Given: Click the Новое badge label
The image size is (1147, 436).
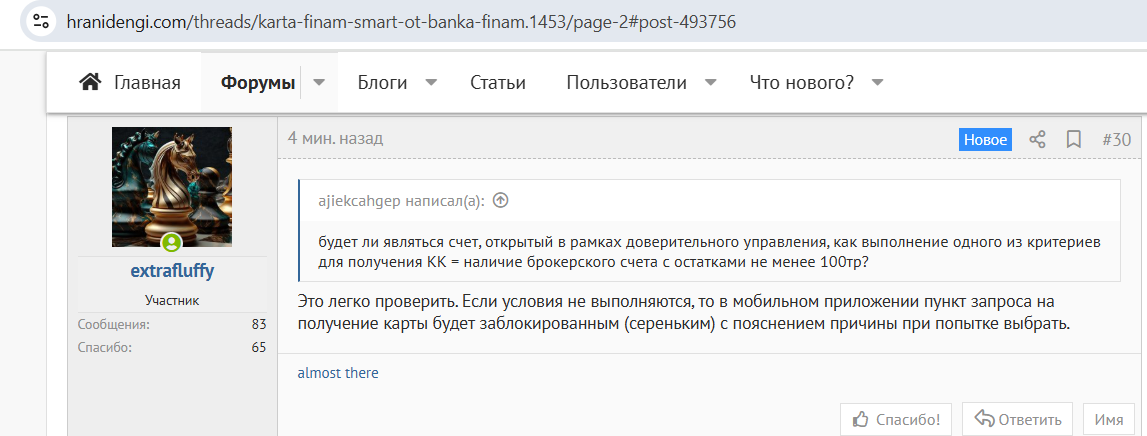Looking at the screenshot, I should (x=985, y=140).
